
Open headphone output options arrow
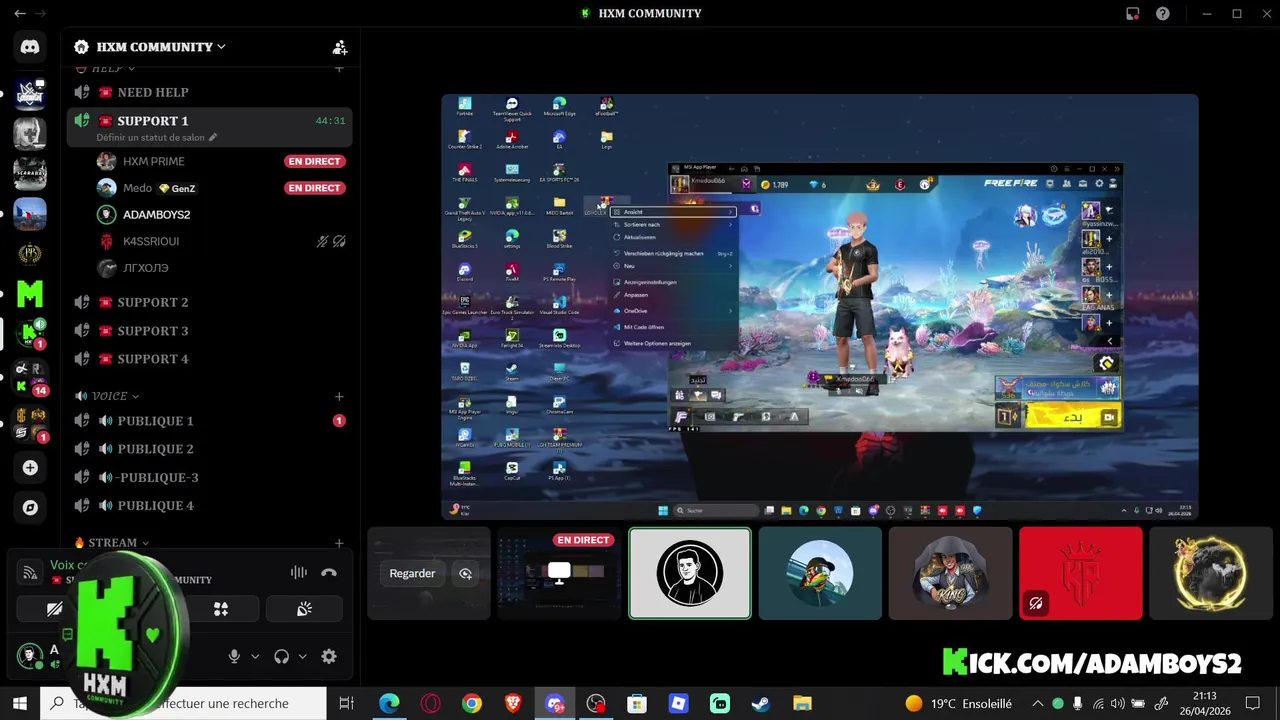302,657
